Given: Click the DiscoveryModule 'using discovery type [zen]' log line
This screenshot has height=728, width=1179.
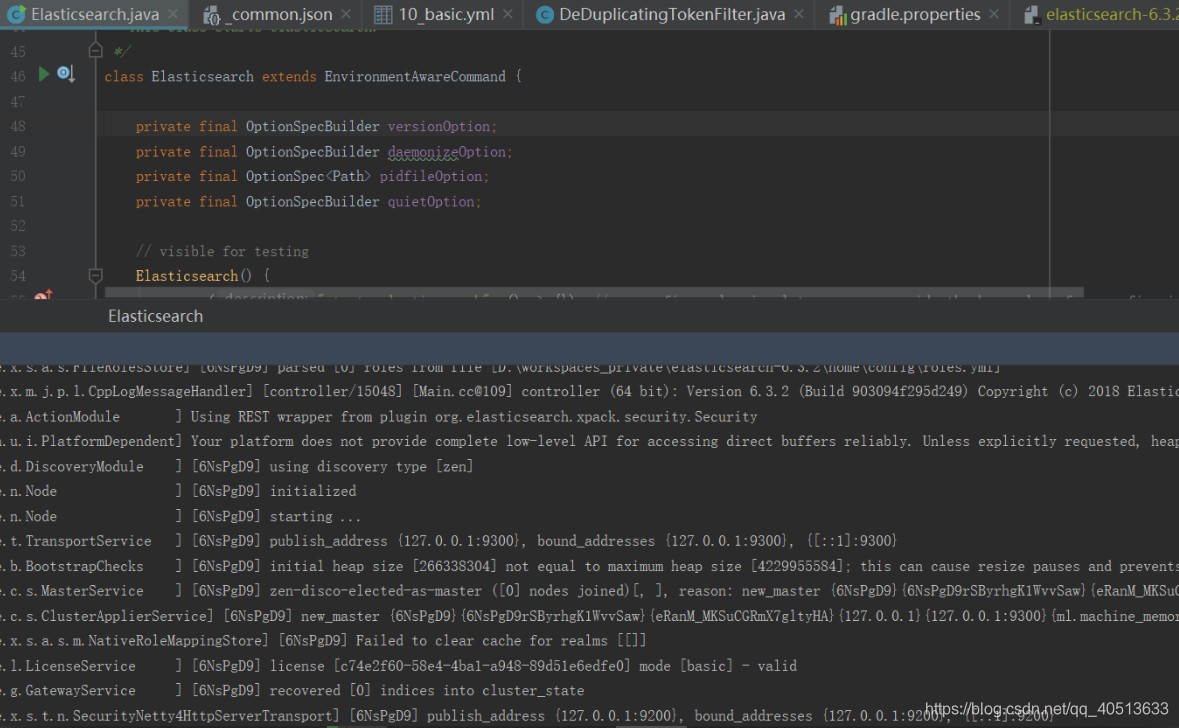Looking at the screenshot, I should [236, 466].
